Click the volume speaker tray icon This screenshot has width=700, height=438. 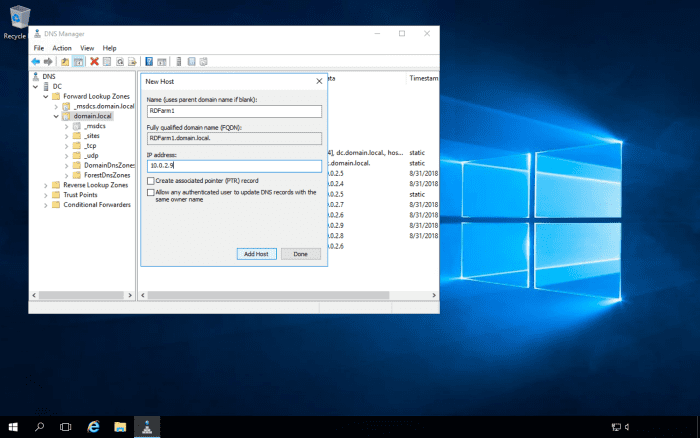(x=627, y=427)
